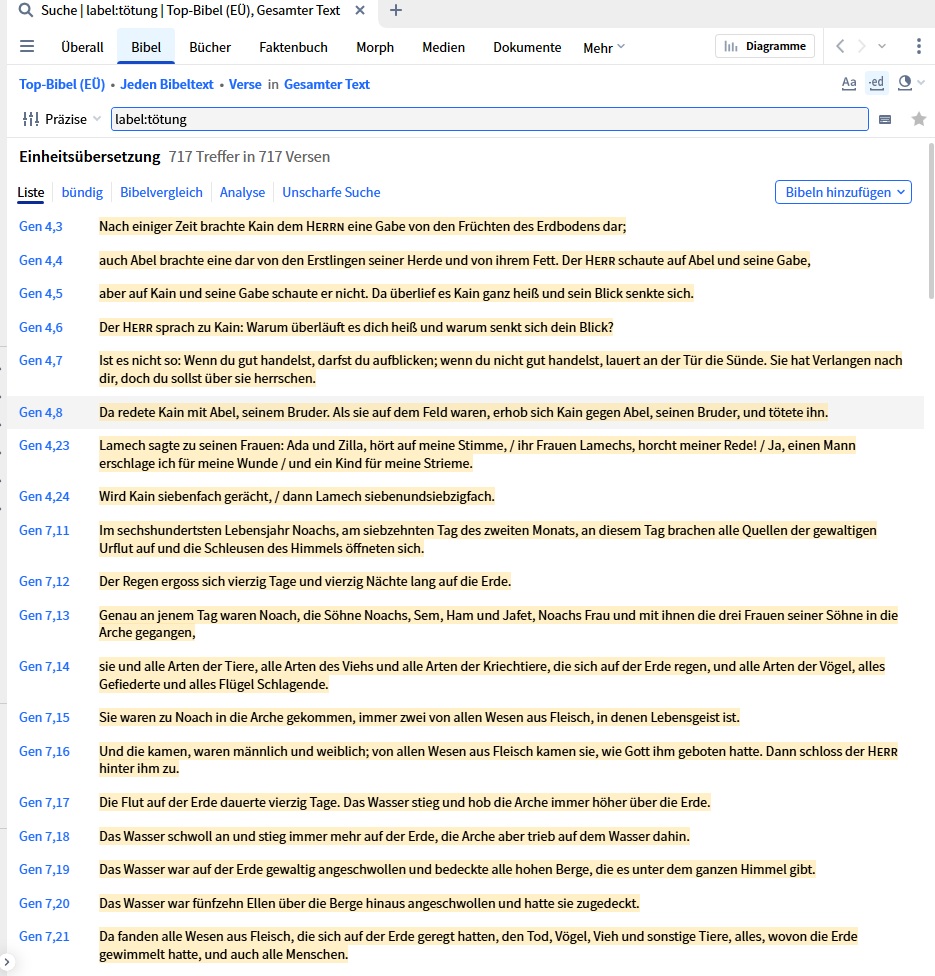The width and height of the screenshot is (935, 976).
Task: Click the back navigation chevron
Action: [x=839, y=46]
